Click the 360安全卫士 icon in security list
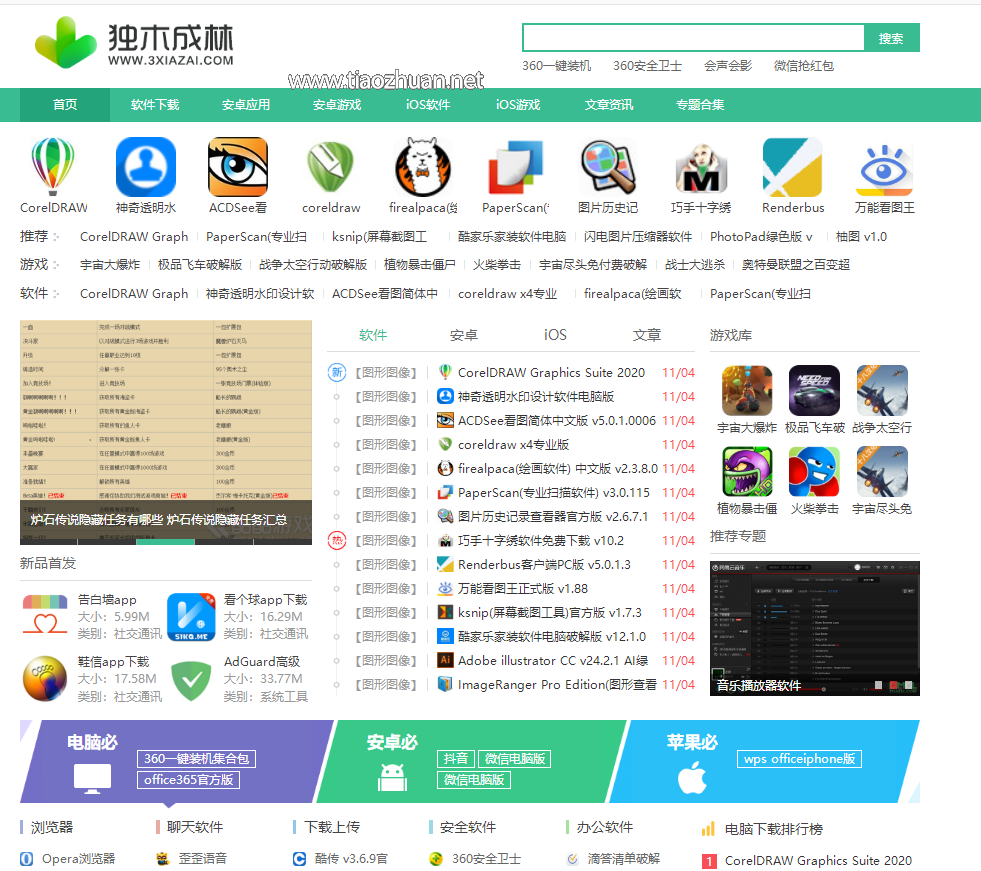Screen dimensions: 981x871 tap(436, 858)
